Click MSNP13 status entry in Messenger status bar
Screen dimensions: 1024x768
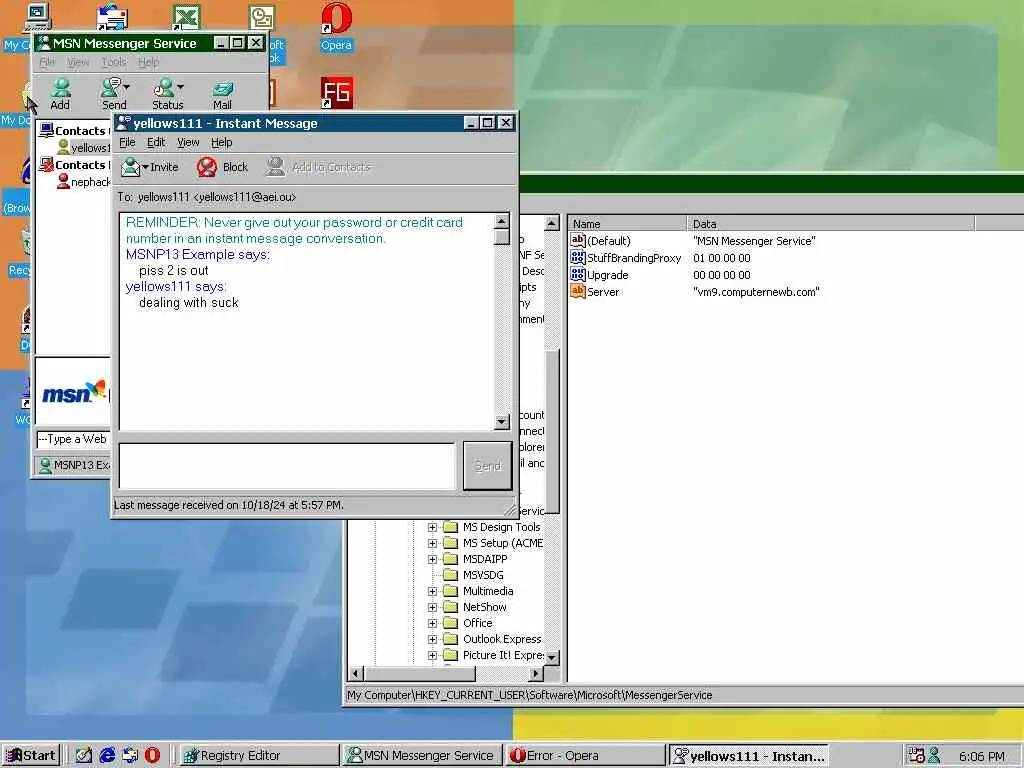74,465
